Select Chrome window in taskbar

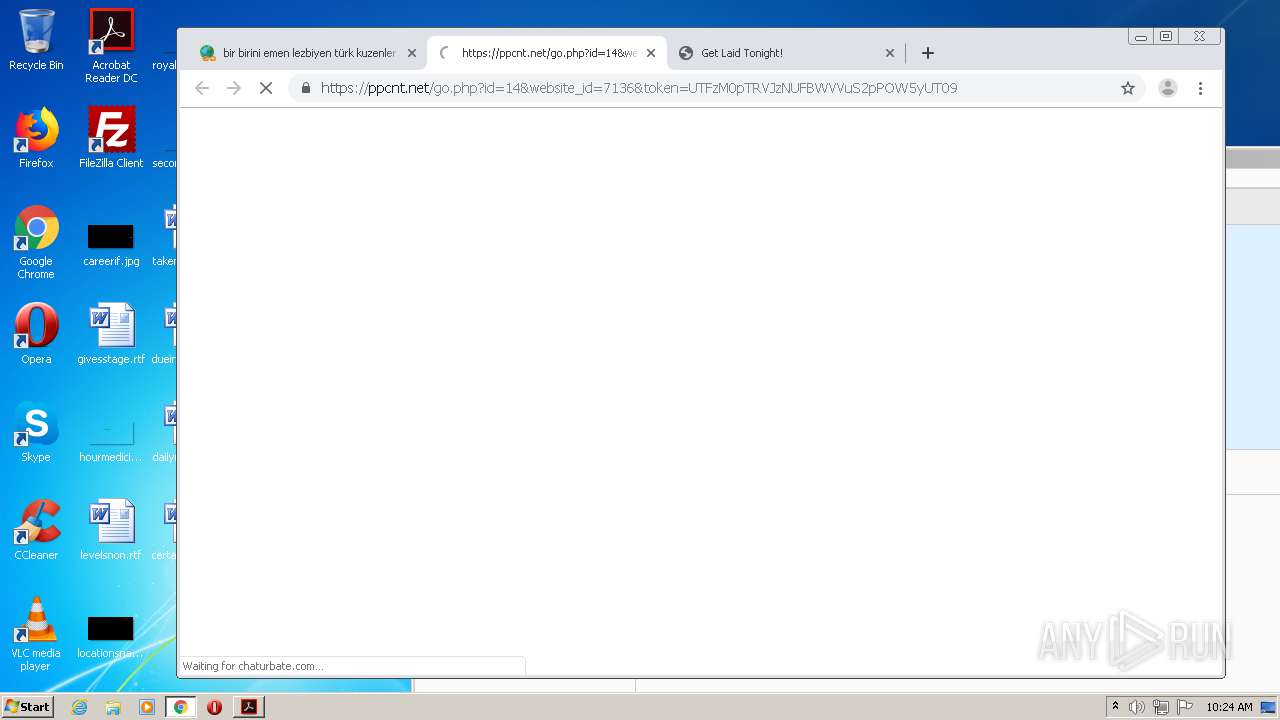coord(181,707)
